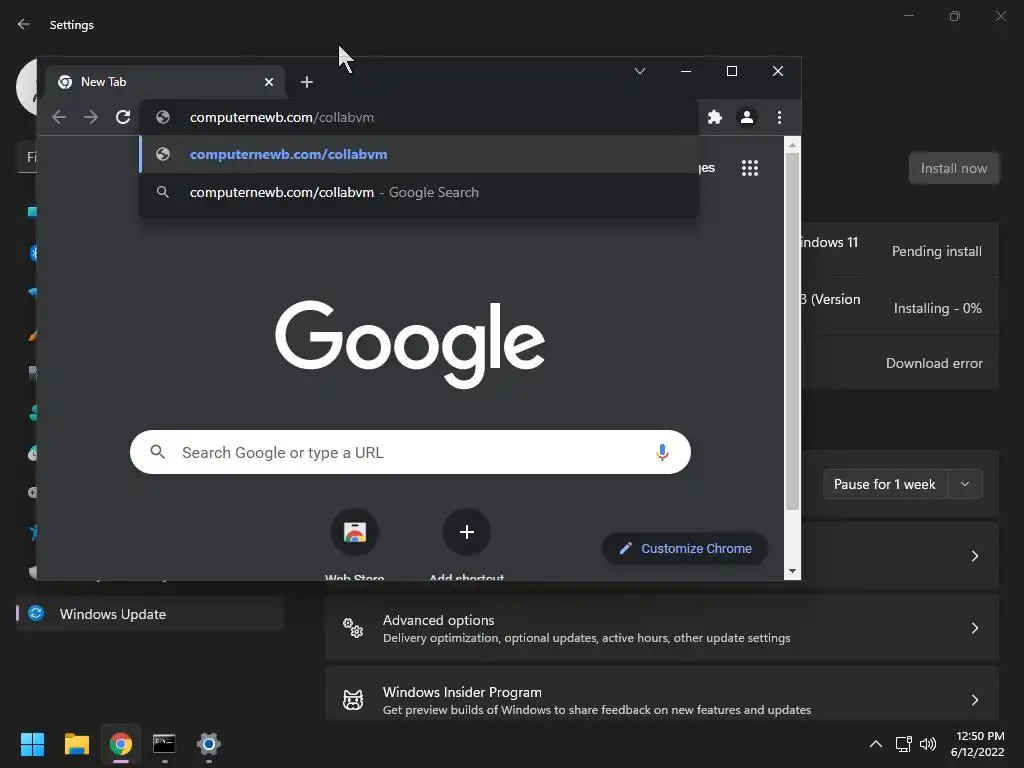Open the Chrome profile avatar icon

[x=747, y=118]
